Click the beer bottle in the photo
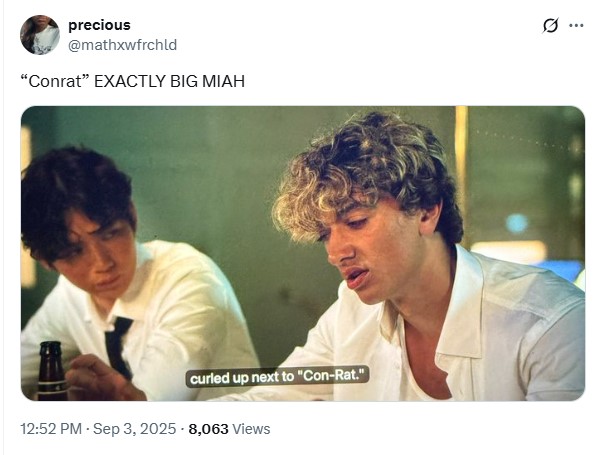 (x=52, y=370)
